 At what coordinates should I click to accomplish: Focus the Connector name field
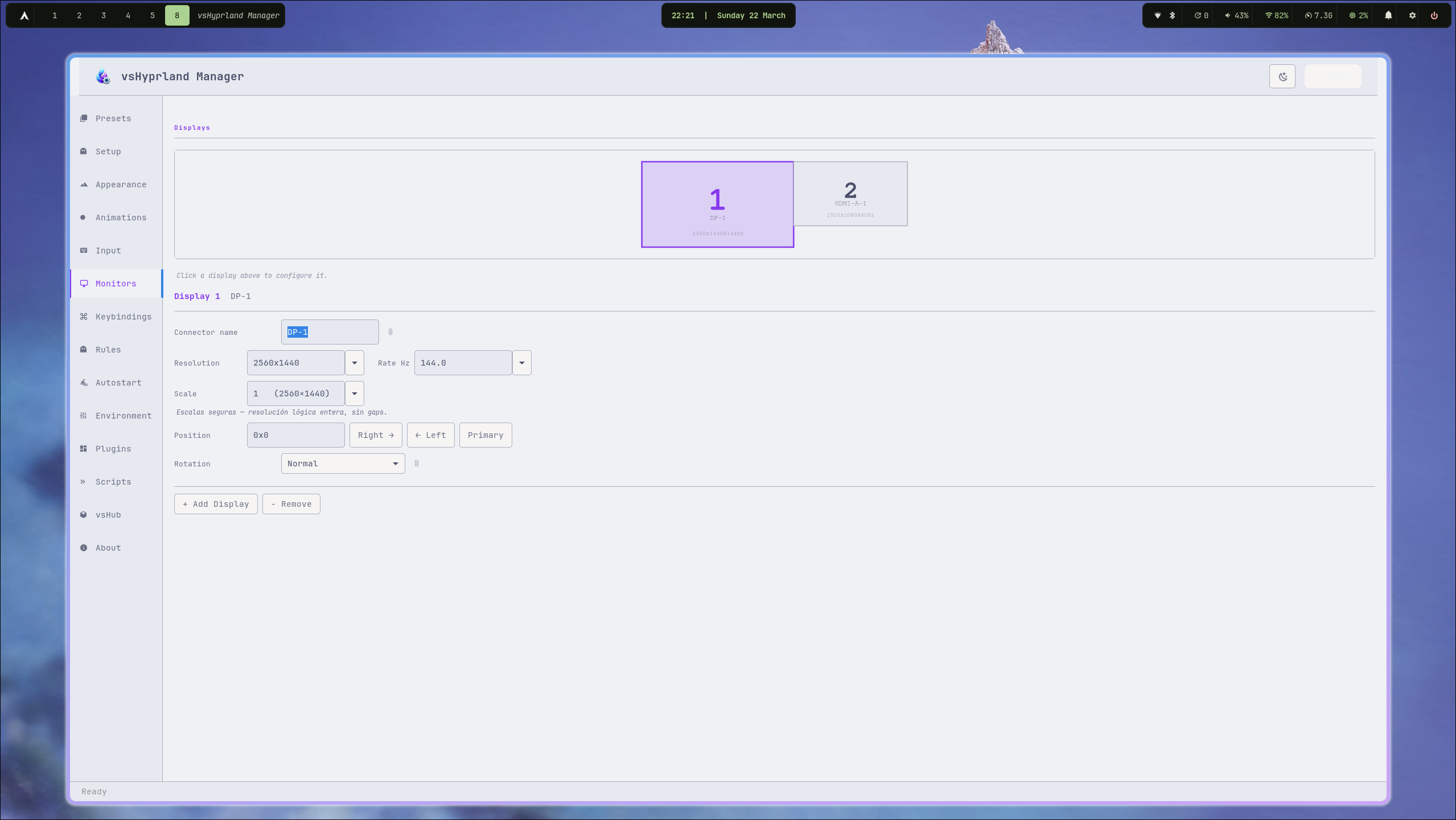click(x=330, y=332)
